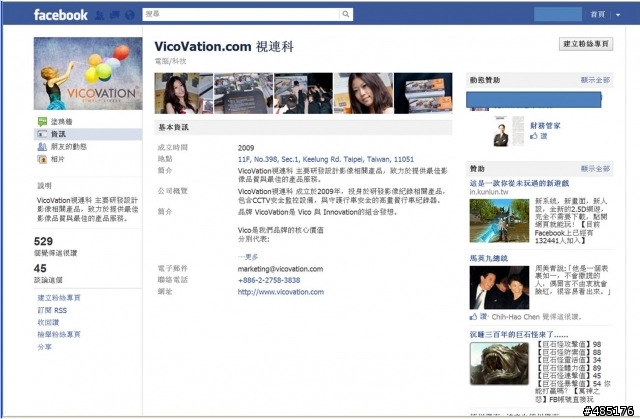Viewport: 640px width, 419px height.
Task: Click the 529 likes count
Action: coord(43,241)
